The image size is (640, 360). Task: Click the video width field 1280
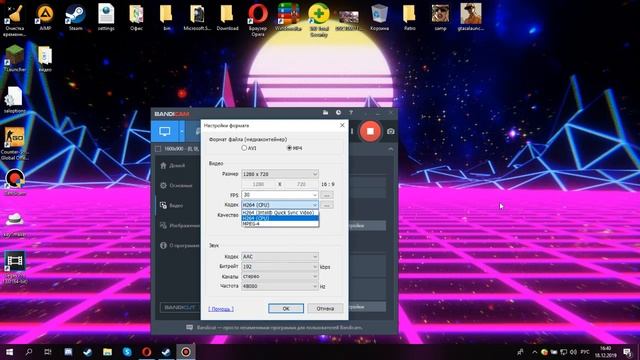point(259,184)
